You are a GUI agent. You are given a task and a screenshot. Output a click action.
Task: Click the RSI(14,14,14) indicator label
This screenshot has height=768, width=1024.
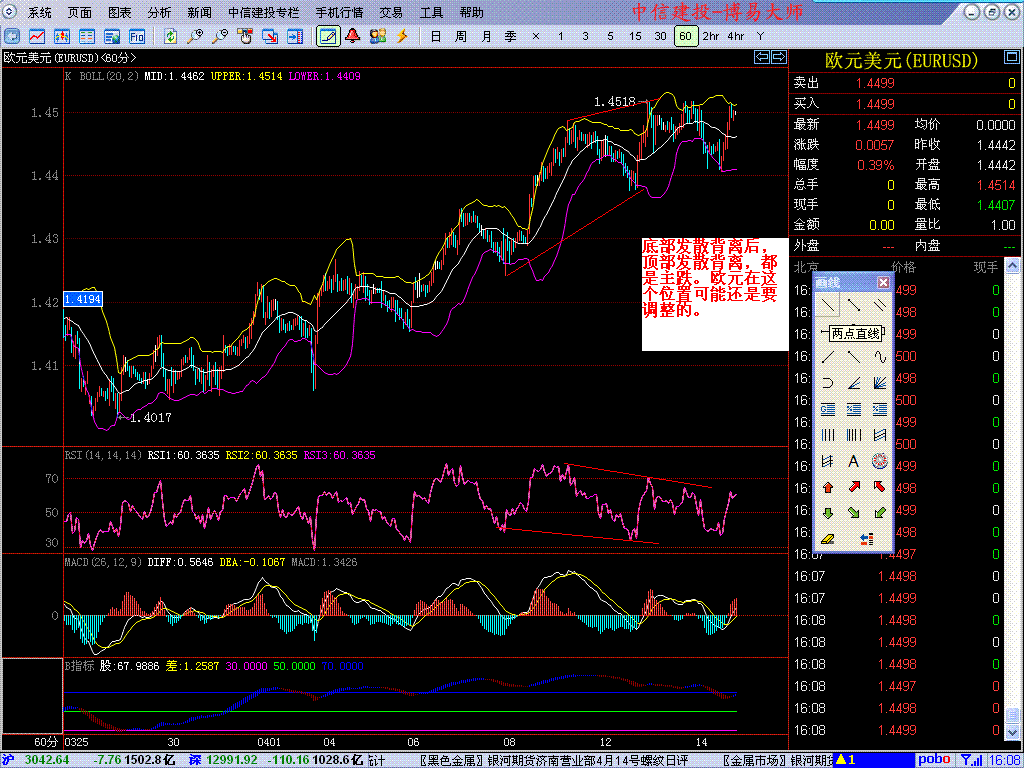[x=103, y=455]
